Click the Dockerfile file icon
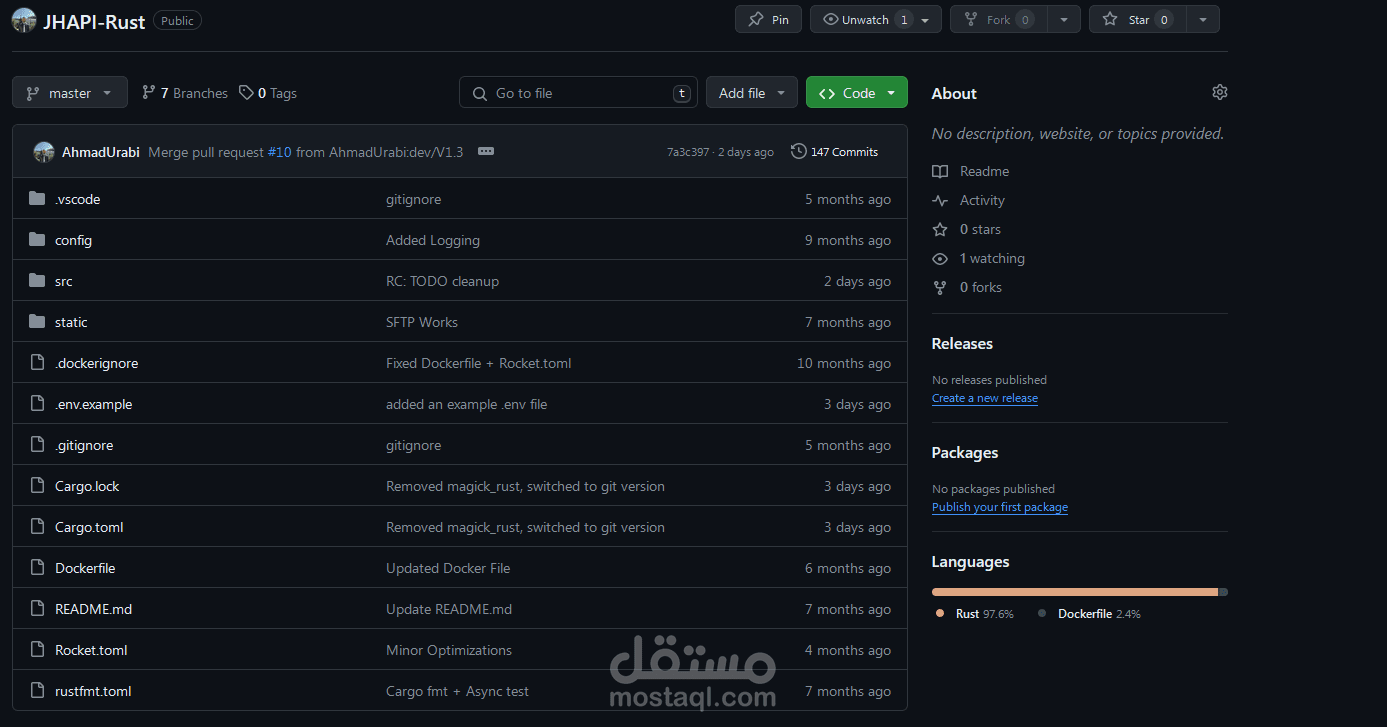1387x727 pixels. [38, 567]
